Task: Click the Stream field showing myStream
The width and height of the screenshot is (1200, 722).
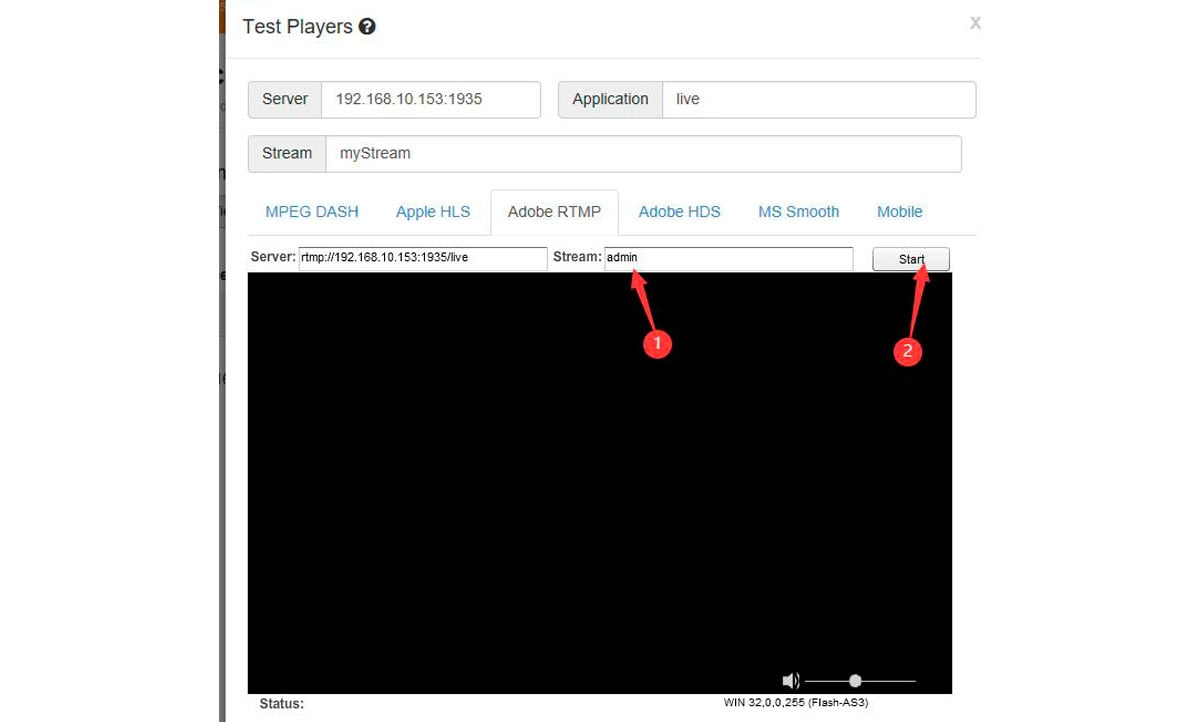Action: coord(640,153)
